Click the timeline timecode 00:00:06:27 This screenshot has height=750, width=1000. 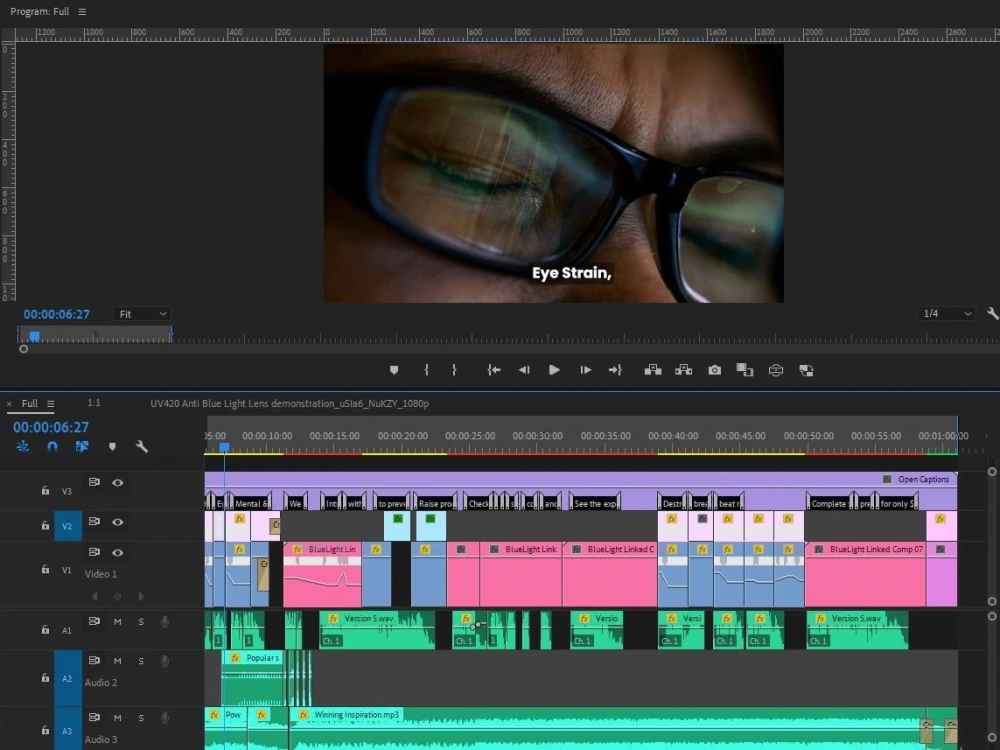51,427
